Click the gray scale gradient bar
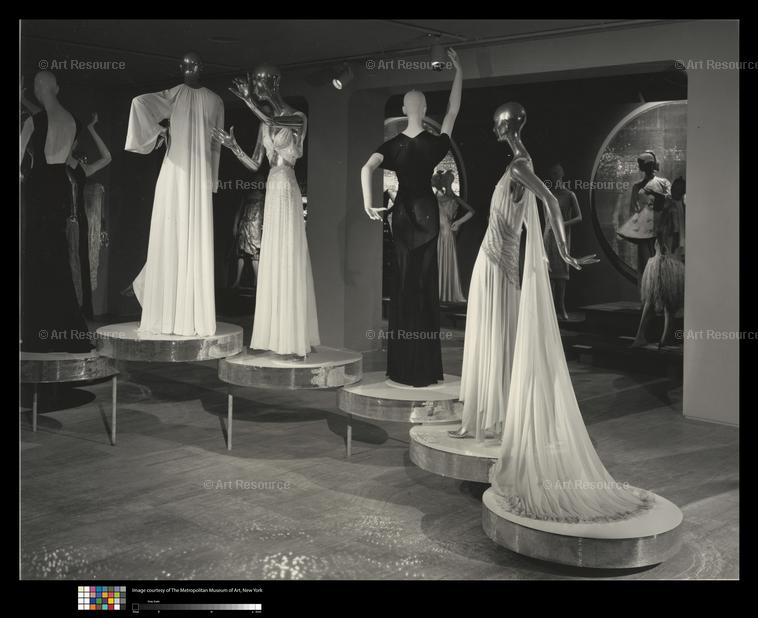This screenshot has height=618, width=758. click(x=197, y=607)
